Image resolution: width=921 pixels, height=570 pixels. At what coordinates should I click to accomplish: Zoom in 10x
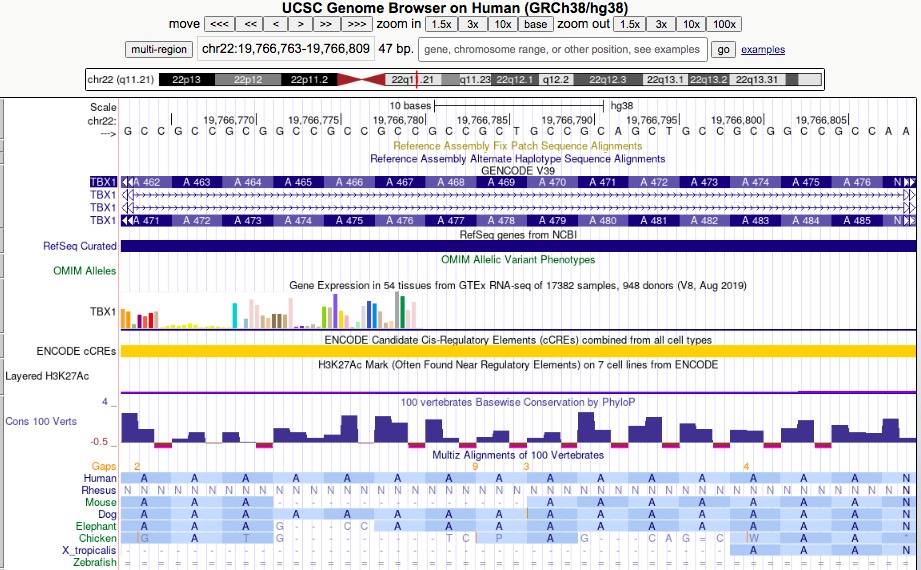click(x=503, y=24)
